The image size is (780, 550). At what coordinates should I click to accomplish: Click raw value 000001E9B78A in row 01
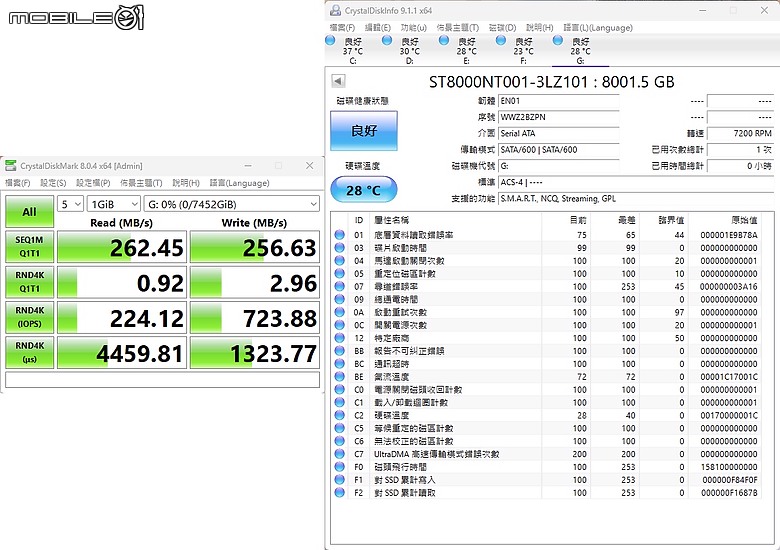click(729, 235)
